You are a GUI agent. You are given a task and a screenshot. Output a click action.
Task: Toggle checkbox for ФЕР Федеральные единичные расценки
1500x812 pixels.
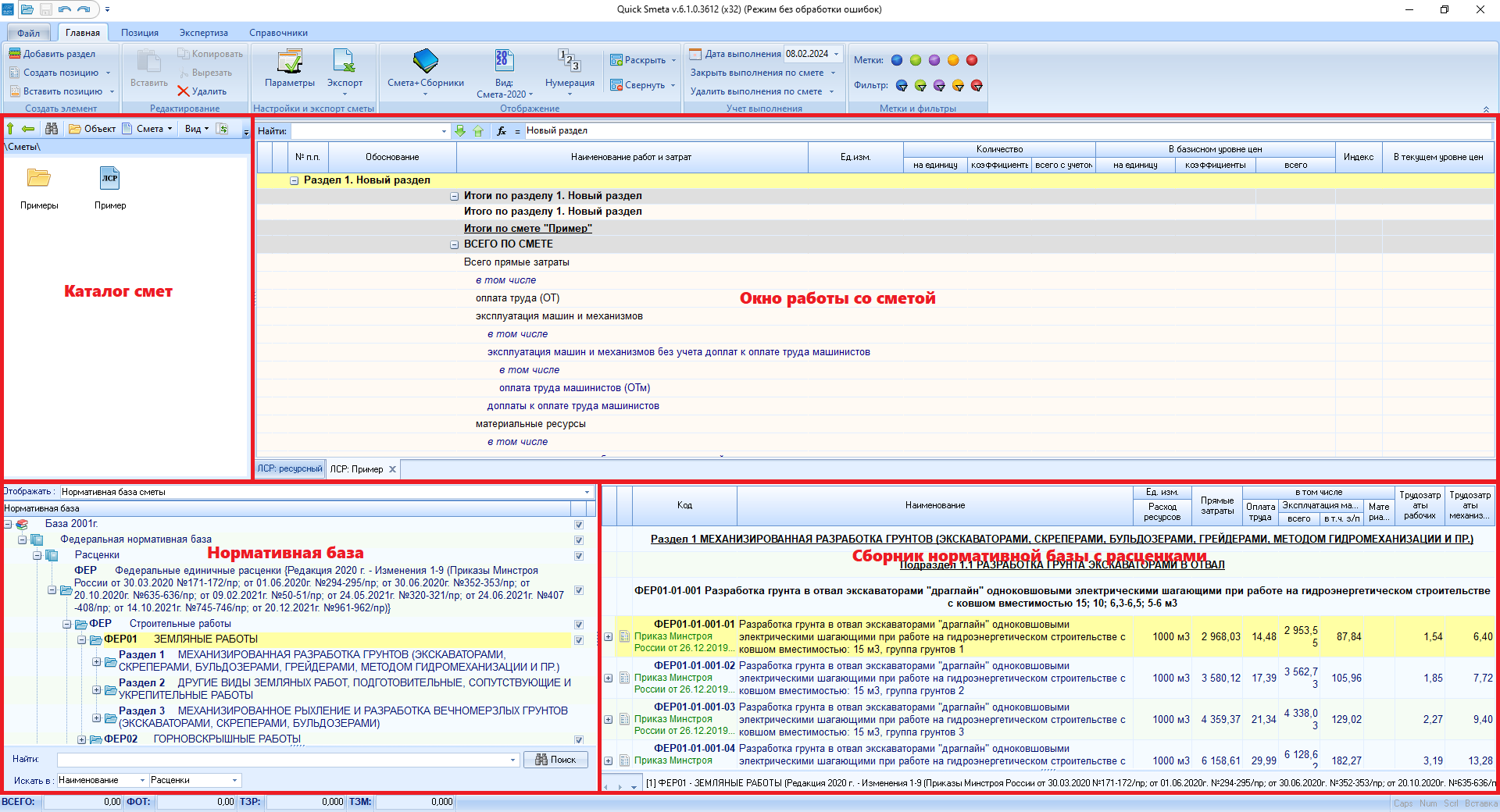point(579,590)
